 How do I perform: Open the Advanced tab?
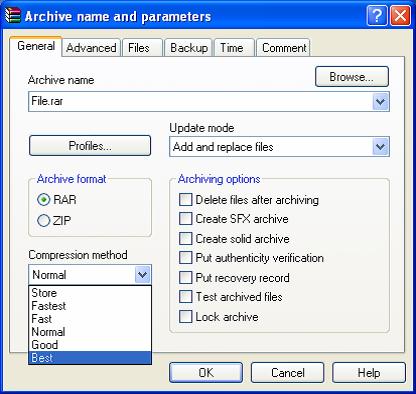click(x=91, y=48)
